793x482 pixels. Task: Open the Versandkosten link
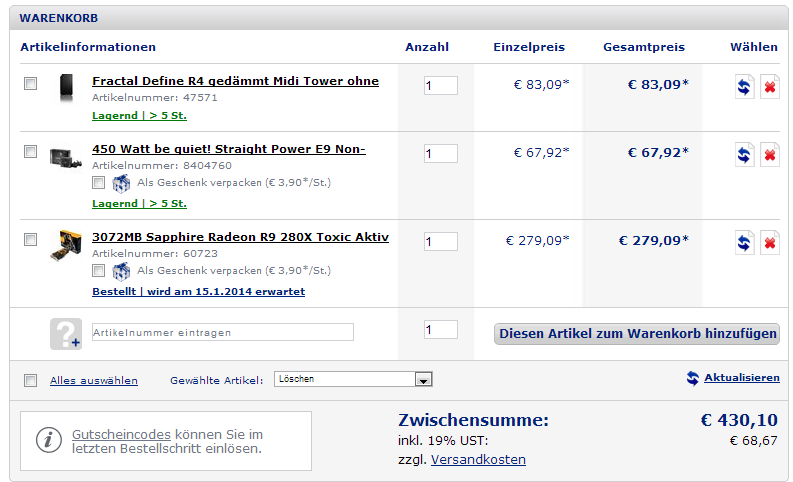point(478,460)
